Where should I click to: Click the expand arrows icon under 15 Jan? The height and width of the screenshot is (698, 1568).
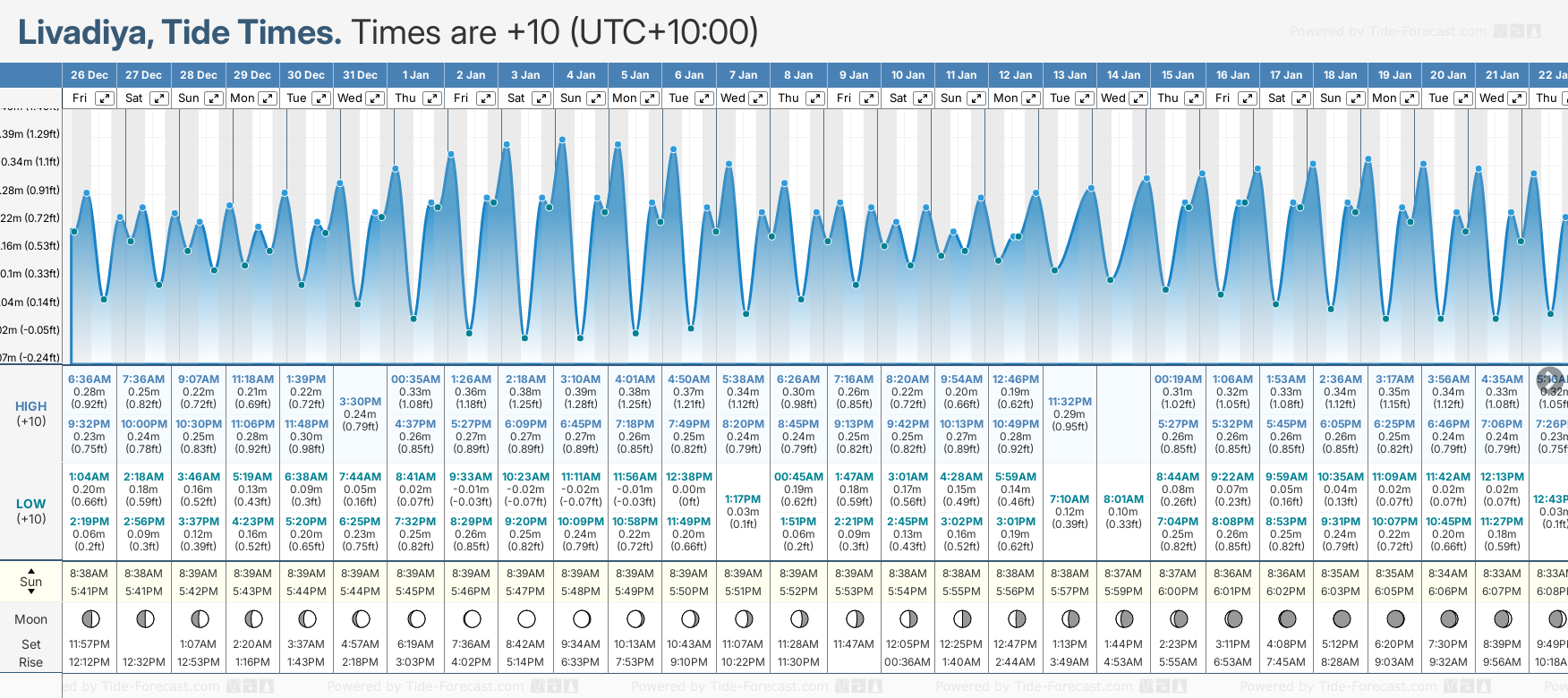(x=1194, y=98)
